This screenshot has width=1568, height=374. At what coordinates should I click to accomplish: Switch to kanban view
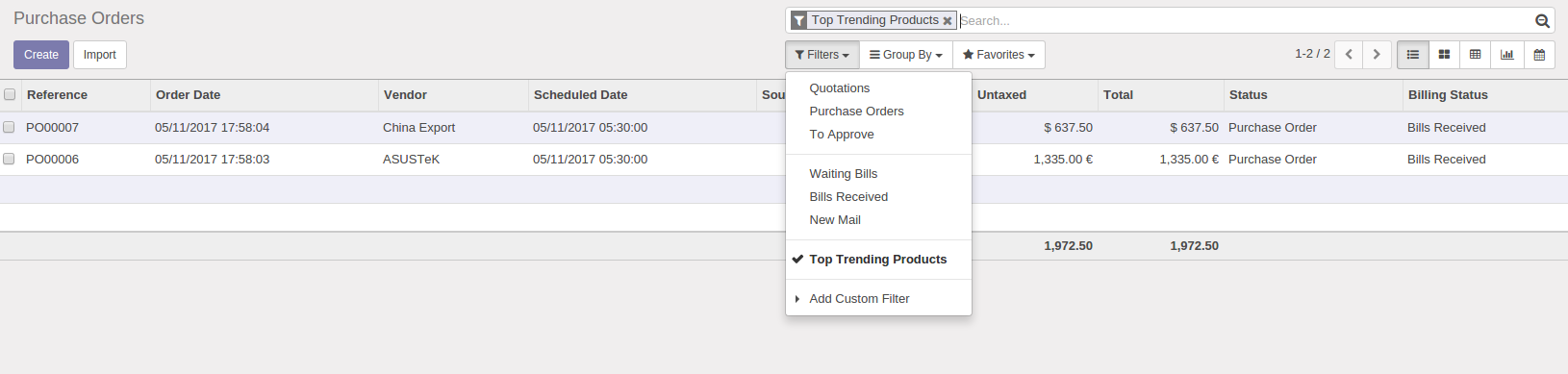coord(1444,55)
